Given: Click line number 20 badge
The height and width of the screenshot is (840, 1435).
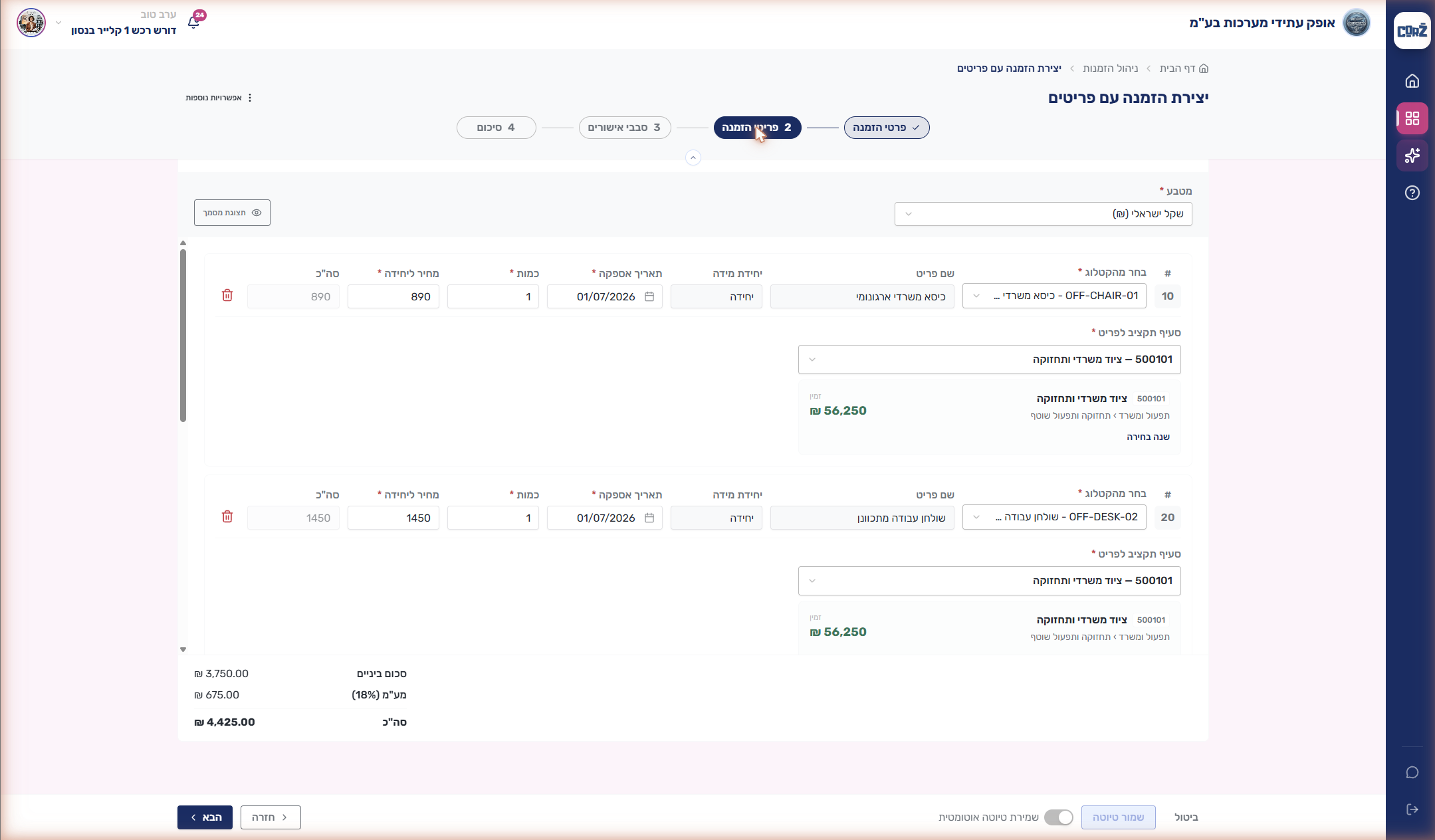Looking at the screenshot, I should [x=1168, y=517].
